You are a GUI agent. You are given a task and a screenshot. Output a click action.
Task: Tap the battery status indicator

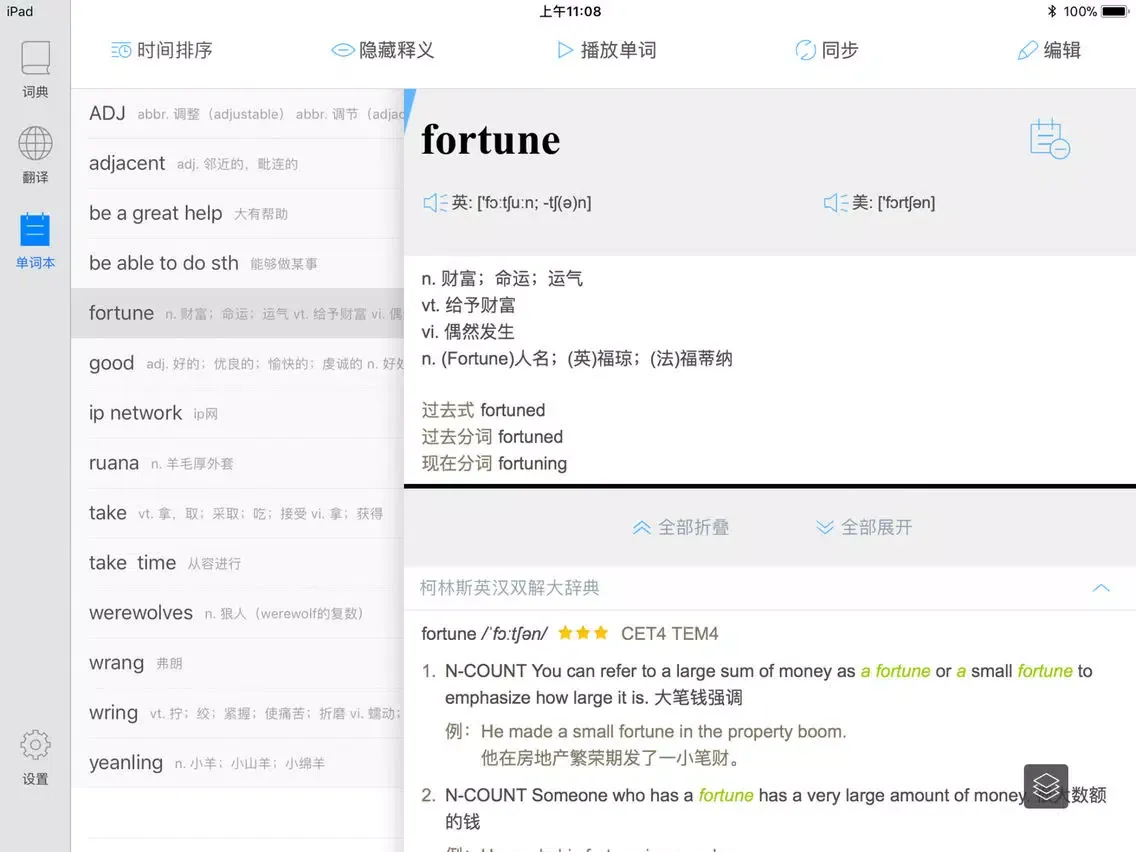pyautogui.click(x=1114, y=12)
